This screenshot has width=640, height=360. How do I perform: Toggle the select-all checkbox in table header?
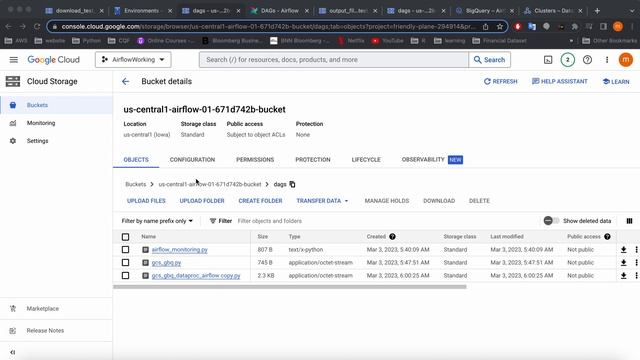click(x=125, y=237)
